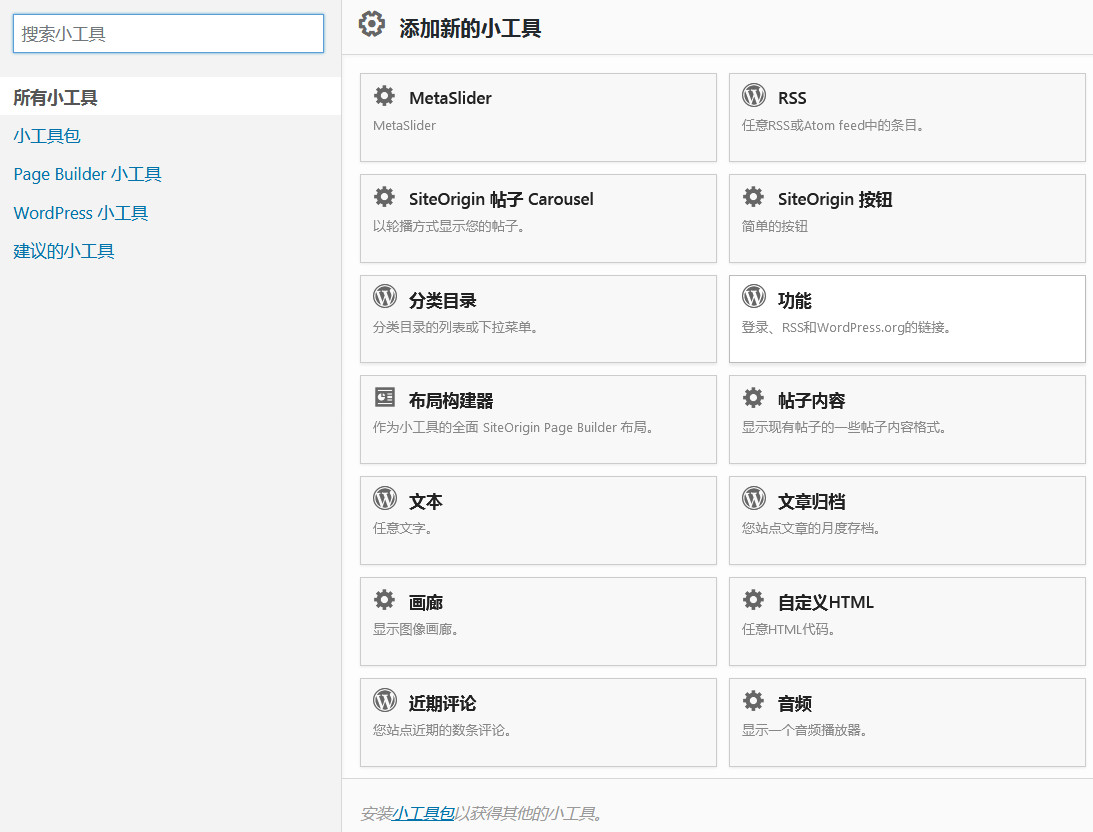Open the 小工具包 install link at bottom
This screenshot has height=832, width=1093.
(423, 813)
